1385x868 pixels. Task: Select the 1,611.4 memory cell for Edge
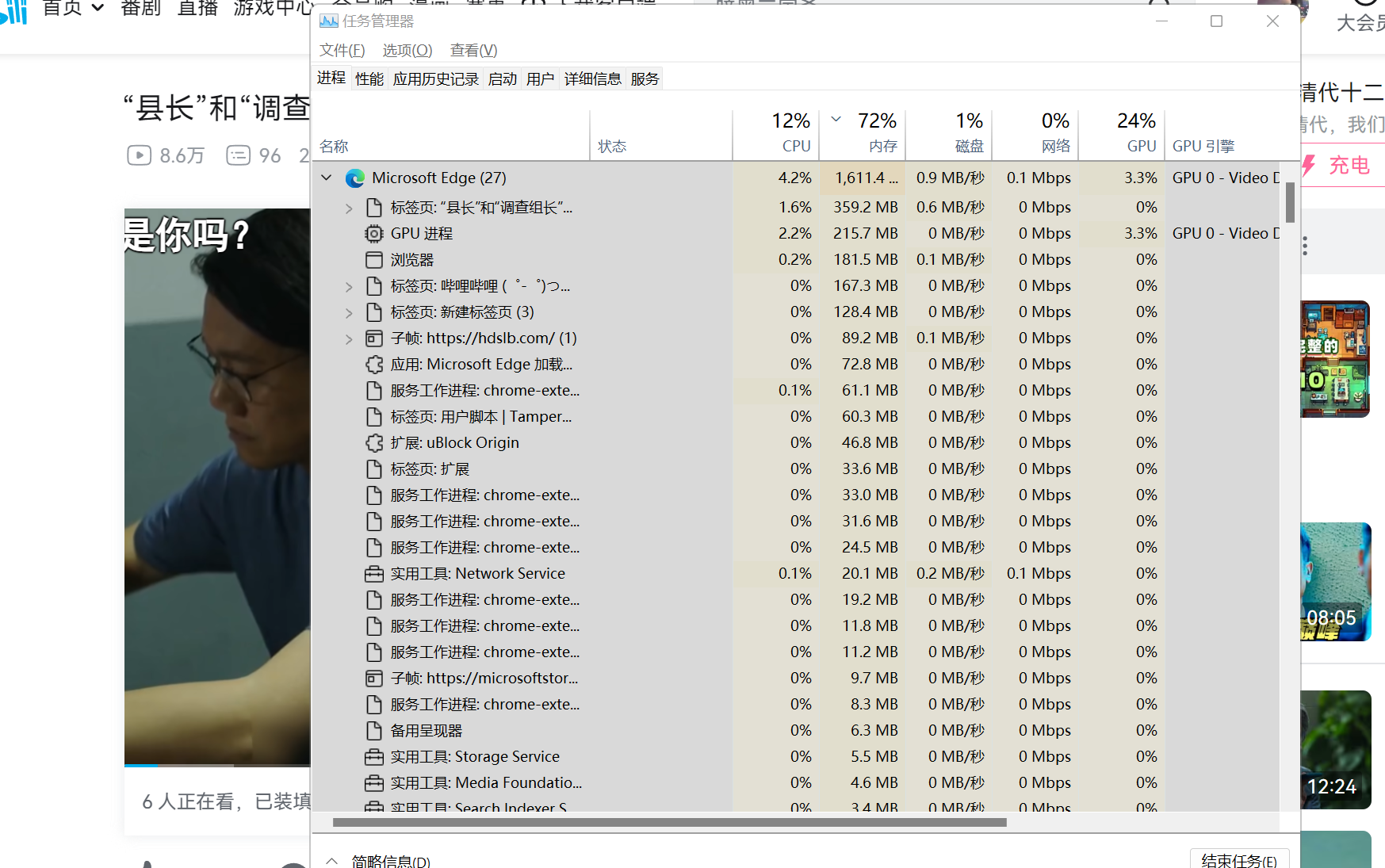tap(863, 178)
